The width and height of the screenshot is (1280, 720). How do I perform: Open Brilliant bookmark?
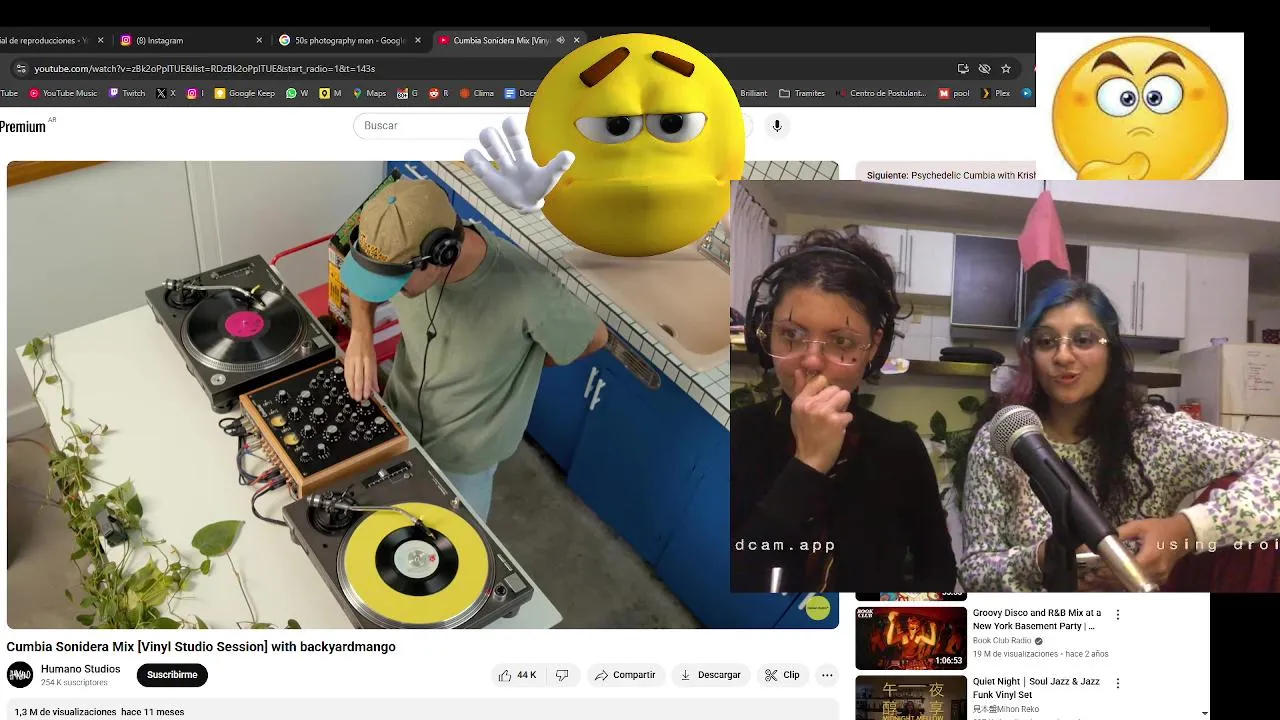tap(753, 93)
